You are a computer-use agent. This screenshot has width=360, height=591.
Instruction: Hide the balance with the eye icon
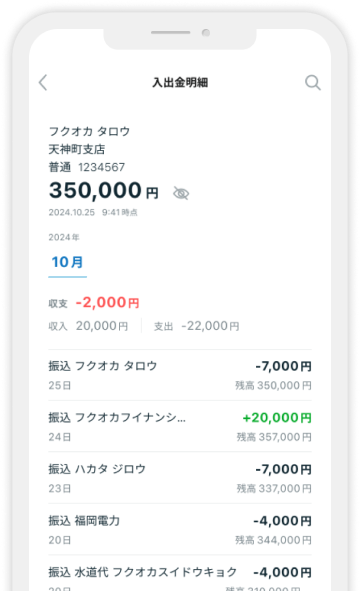click(181, 193)
